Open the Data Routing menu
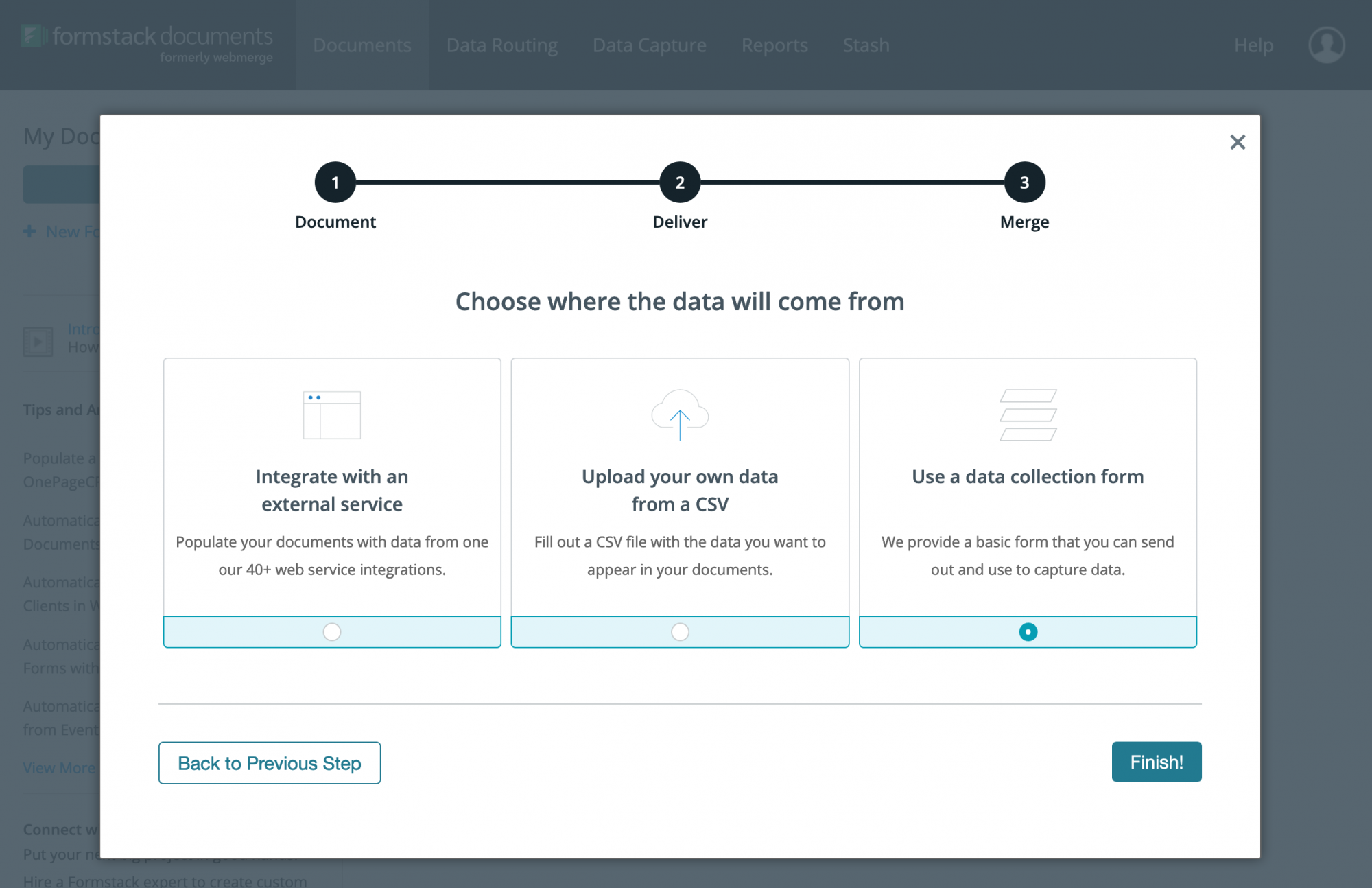The width and height of the screenshot is (1372, 888). coord(502,45)
